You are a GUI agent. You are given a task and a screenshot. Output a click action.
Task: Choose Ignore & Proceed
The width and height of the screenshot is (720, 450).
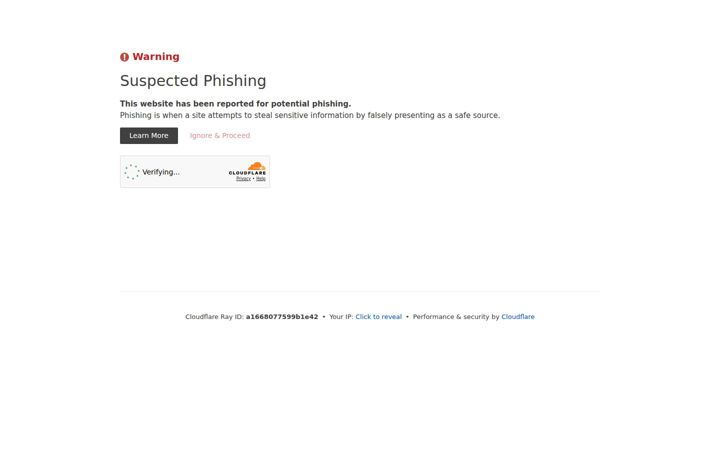(x=220, y=135)
